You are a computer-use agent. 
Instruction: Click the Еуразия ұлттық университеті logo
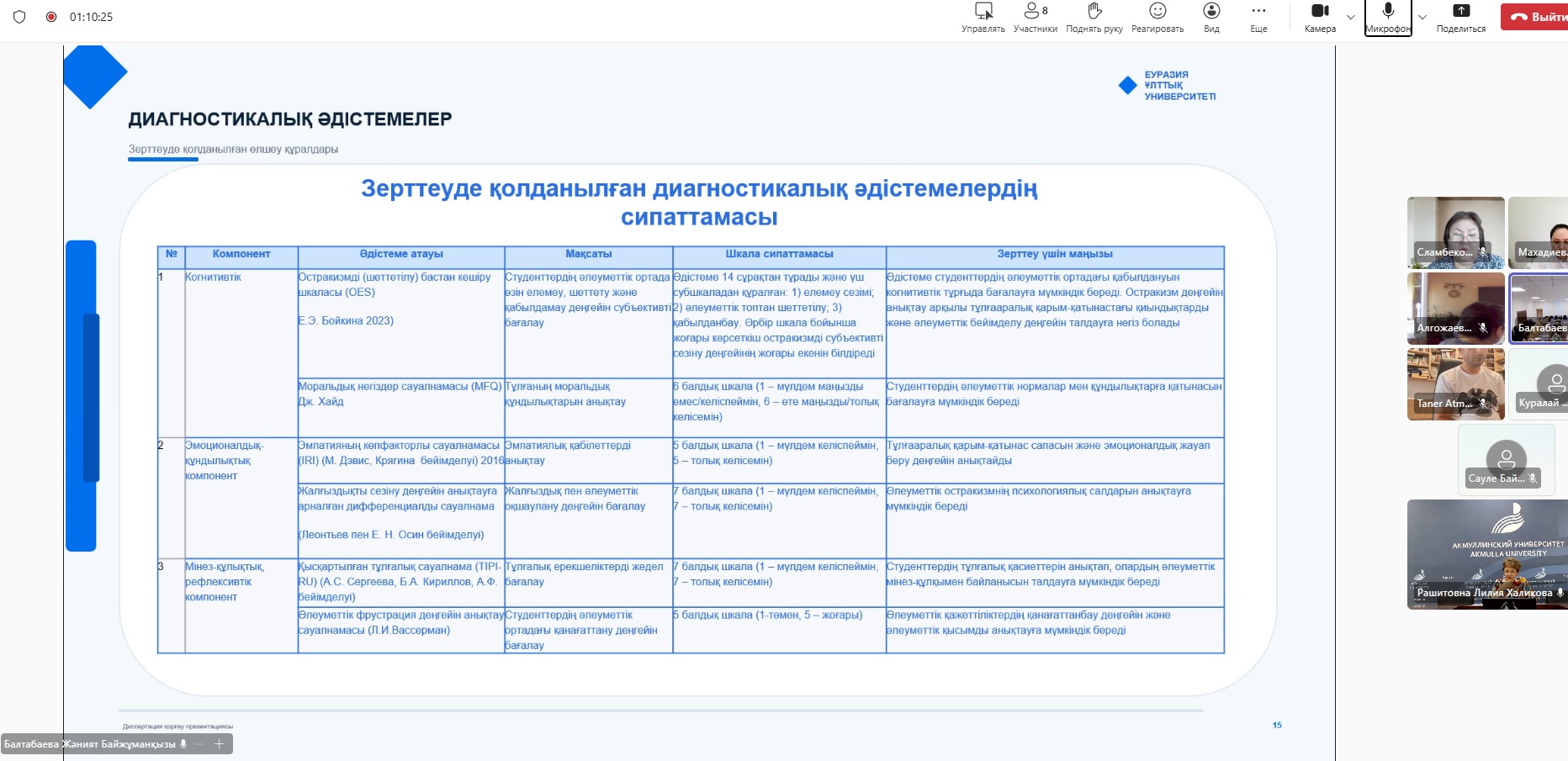pyautogui.click(x=1167, y=86)
